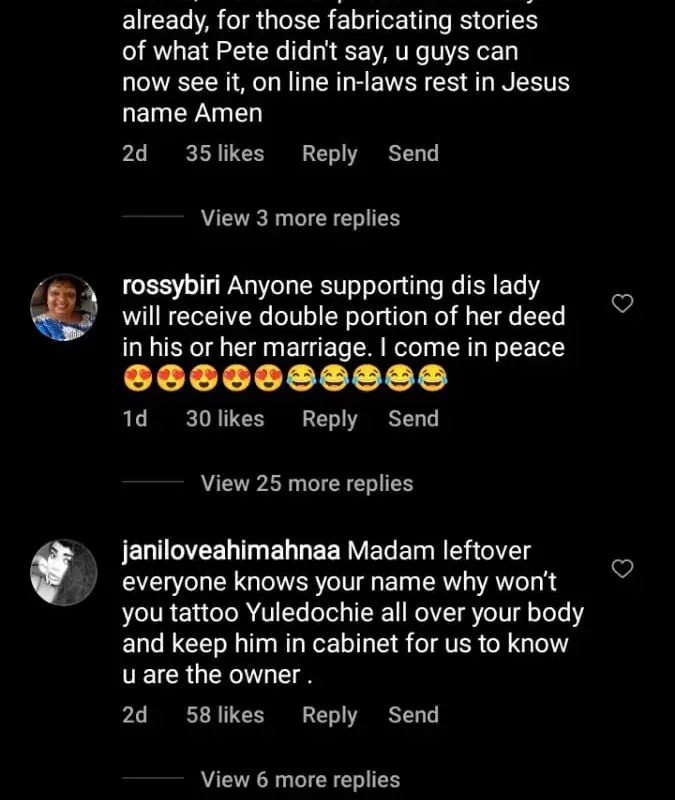Send janiloveahimahnaa's comment to someone
The height and width of the screenshot is (800, 675).
click(413, 714)
